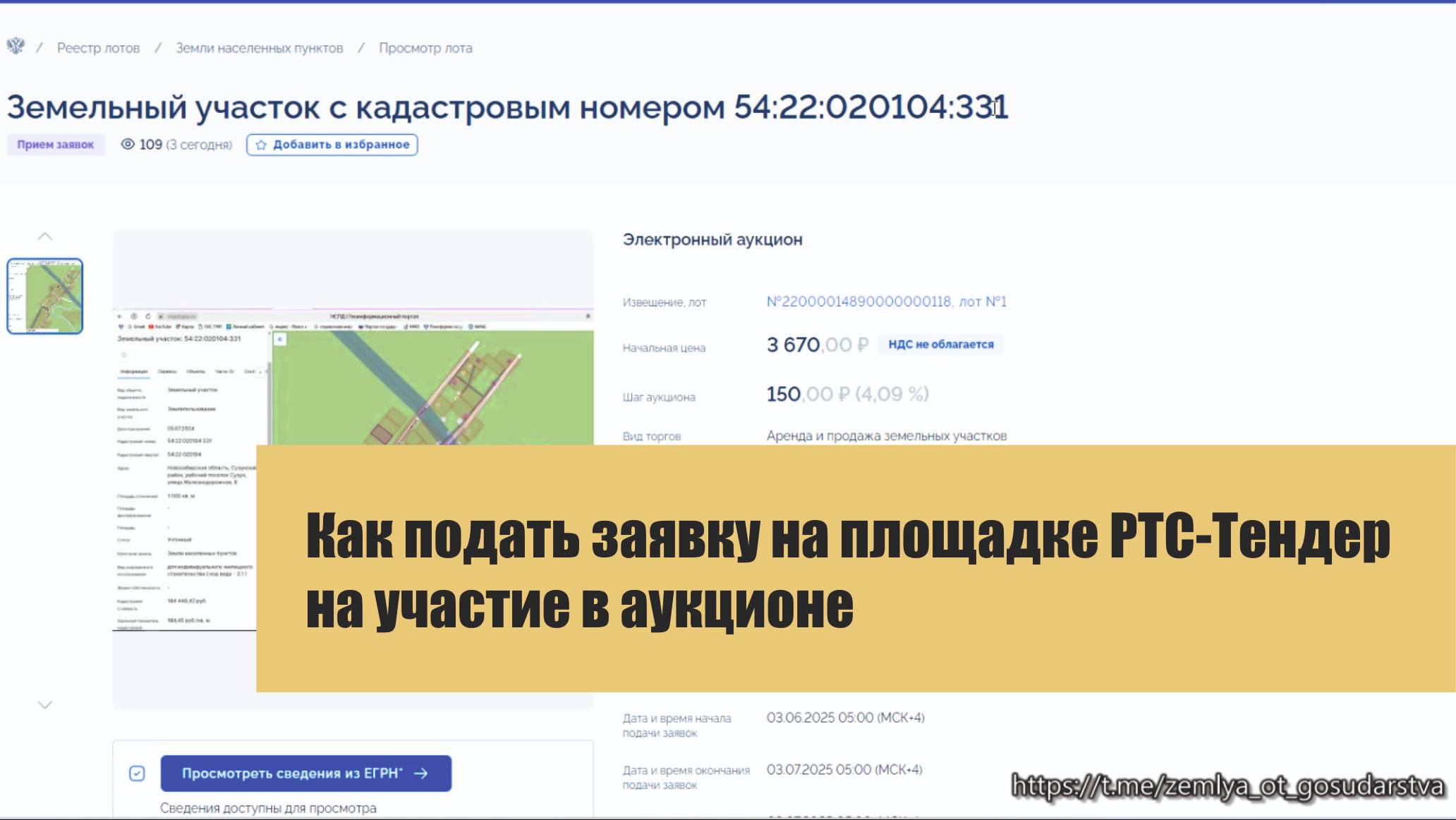Click the up chevron above the lot thumbnails

pos(46,237)
